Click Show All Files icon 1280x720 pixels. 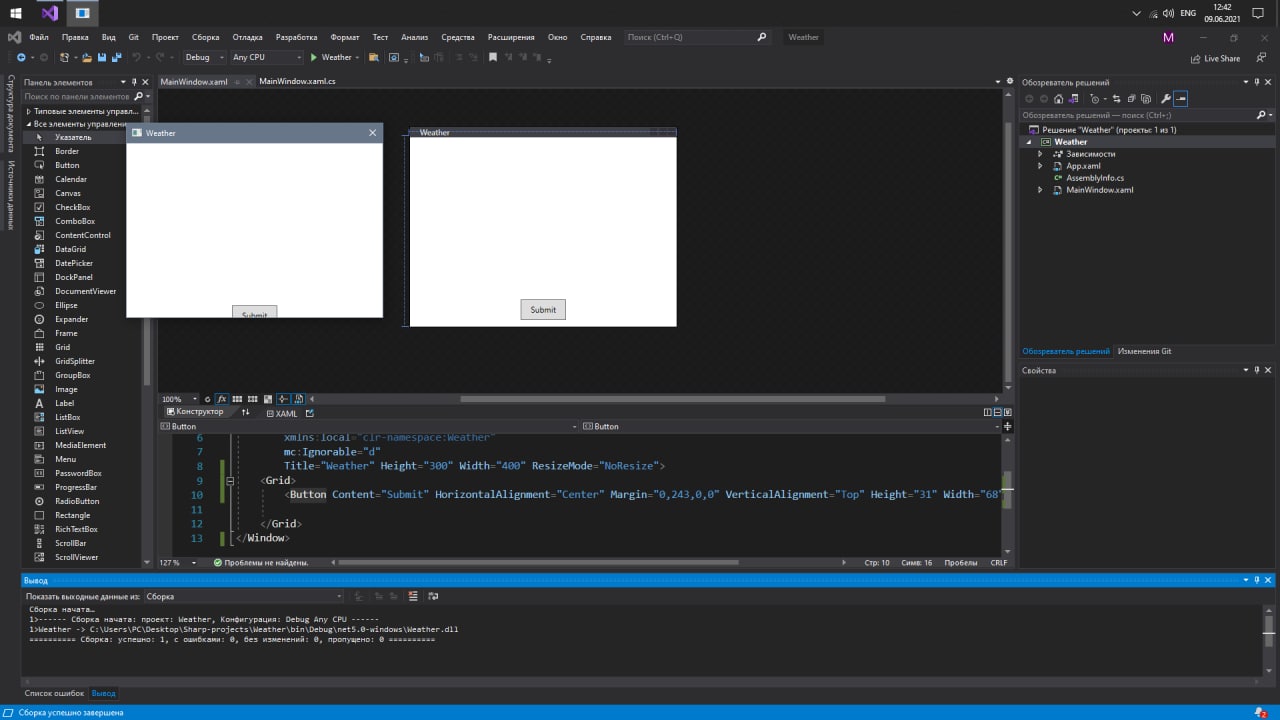click(1146, 98)
